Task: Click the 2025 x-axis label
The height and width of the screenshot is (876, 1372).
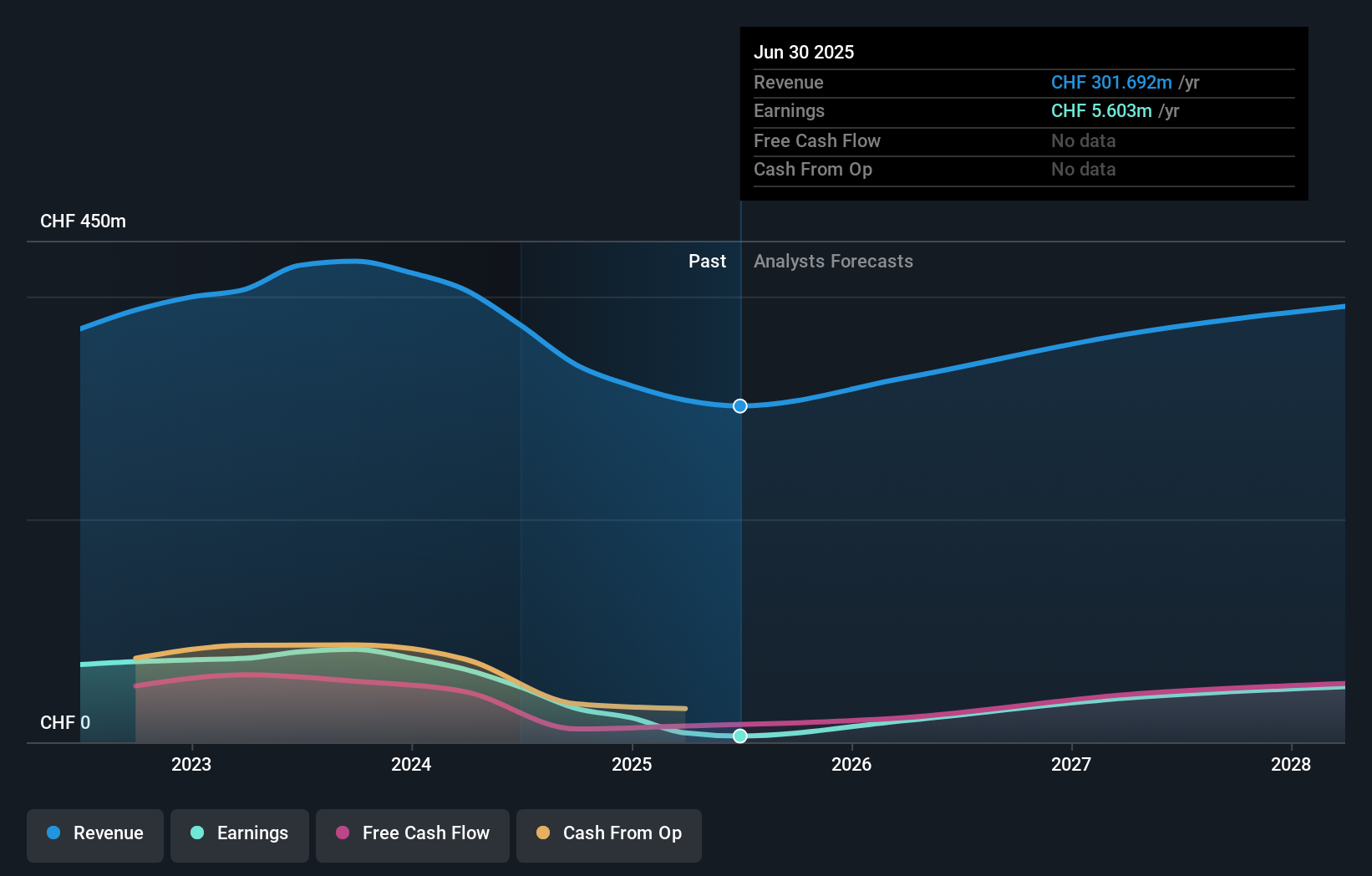Action: pos(632,764)
